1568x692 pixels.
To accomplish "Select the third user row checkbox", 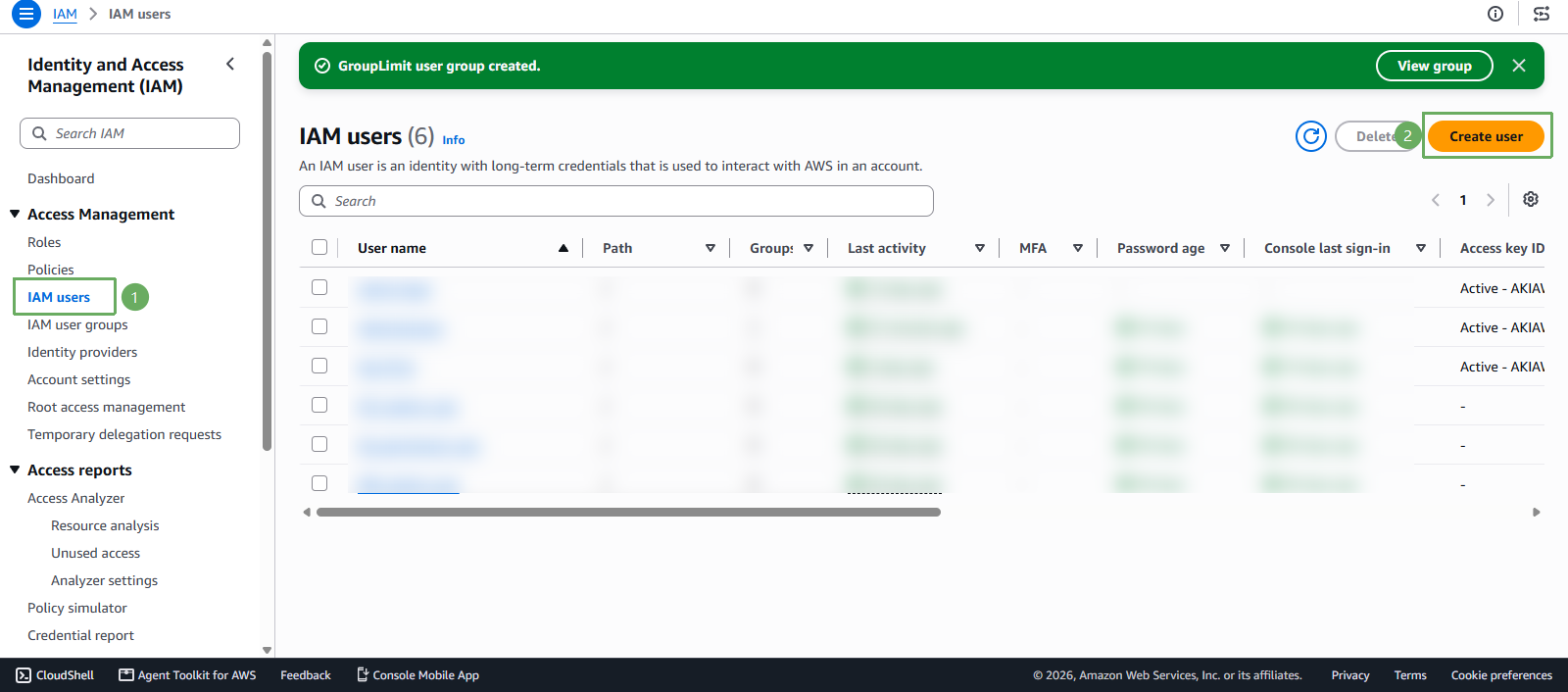I will tap(319, 366).
